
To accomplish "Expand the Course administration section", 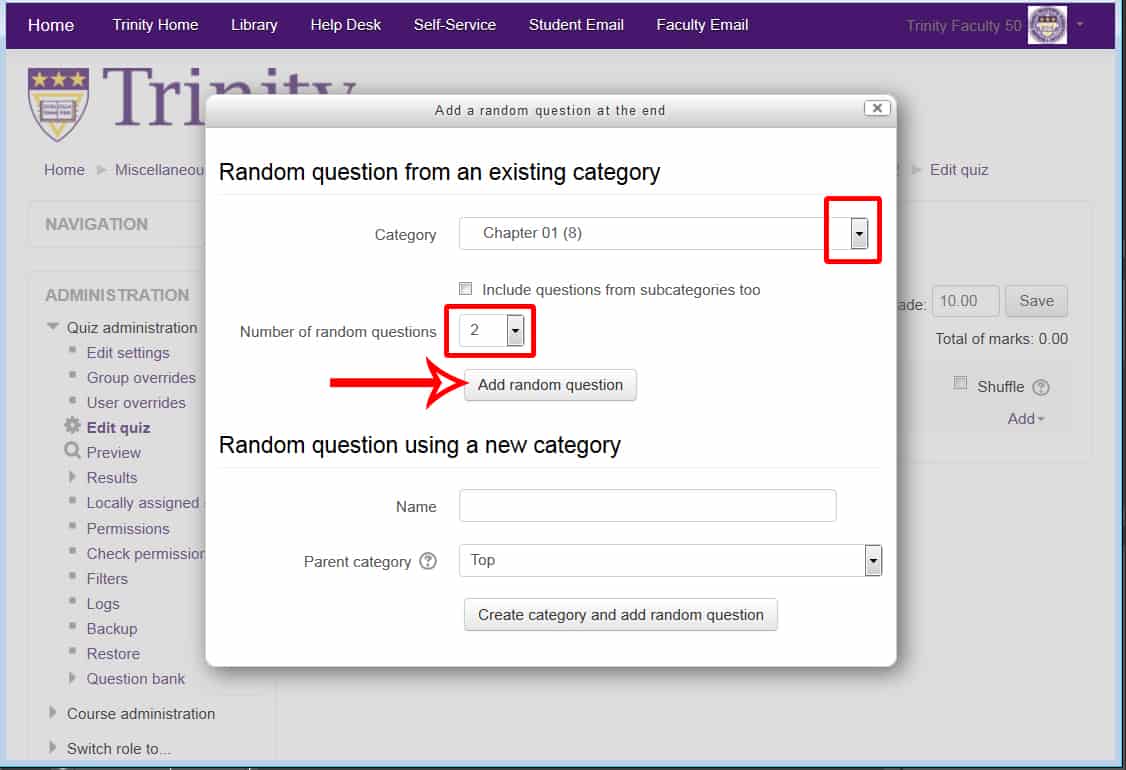I will pyautogui.click(x=53, y=713).
